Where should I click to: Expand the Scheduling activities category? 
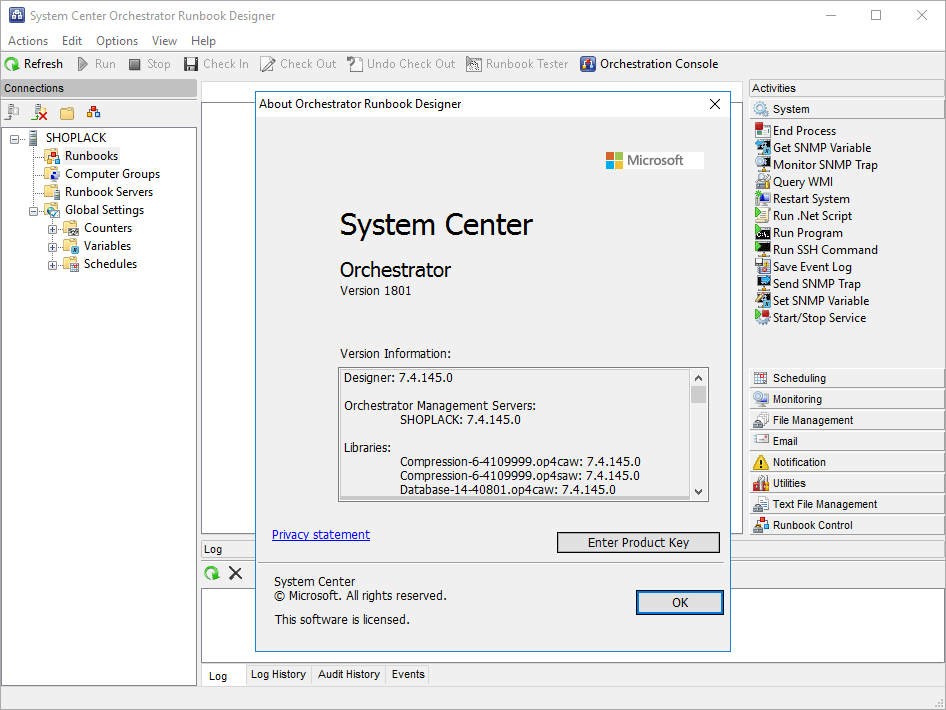[x=846, y=378]
